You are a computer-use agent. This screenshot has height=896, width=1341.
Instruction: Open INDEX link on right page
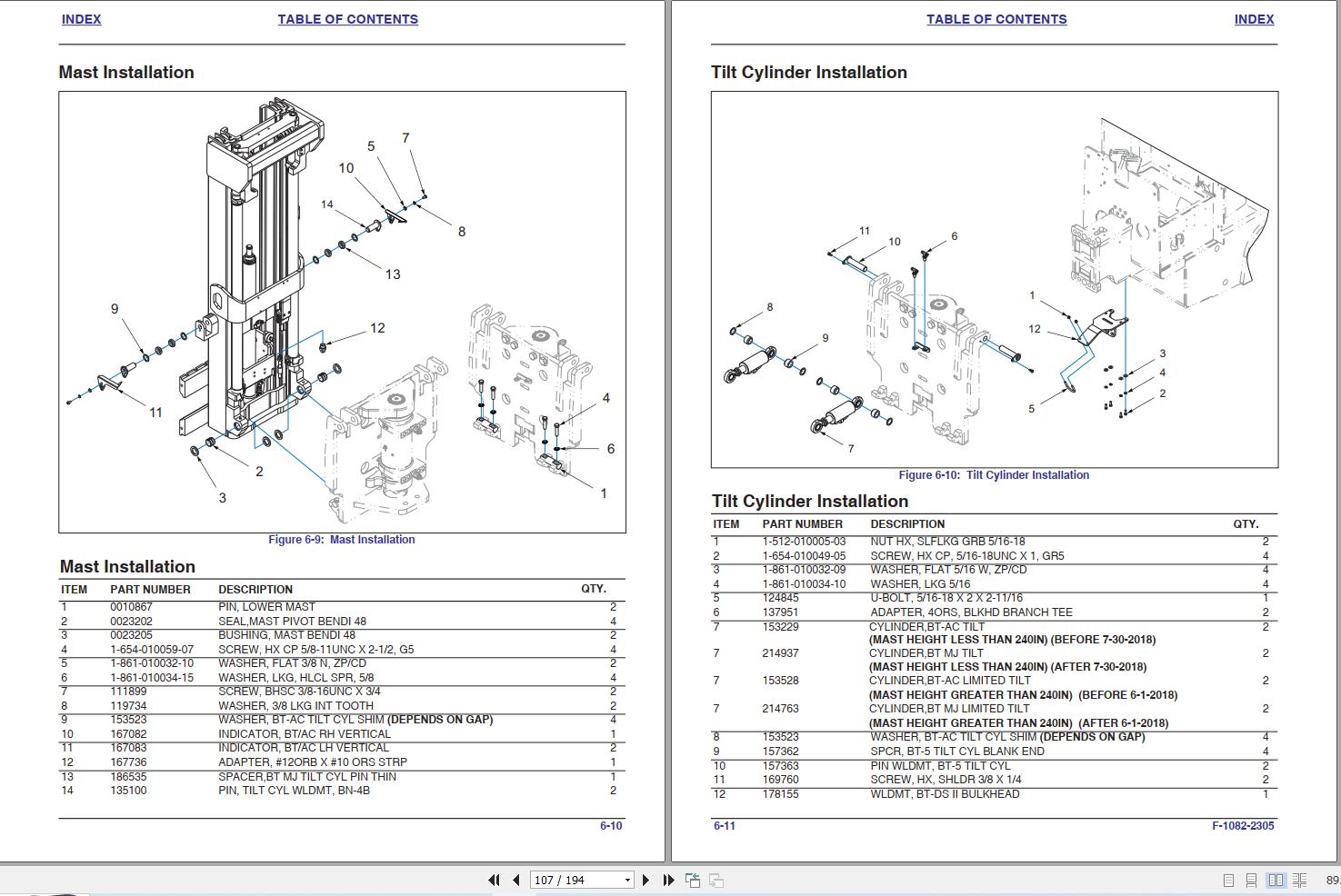1255,19
